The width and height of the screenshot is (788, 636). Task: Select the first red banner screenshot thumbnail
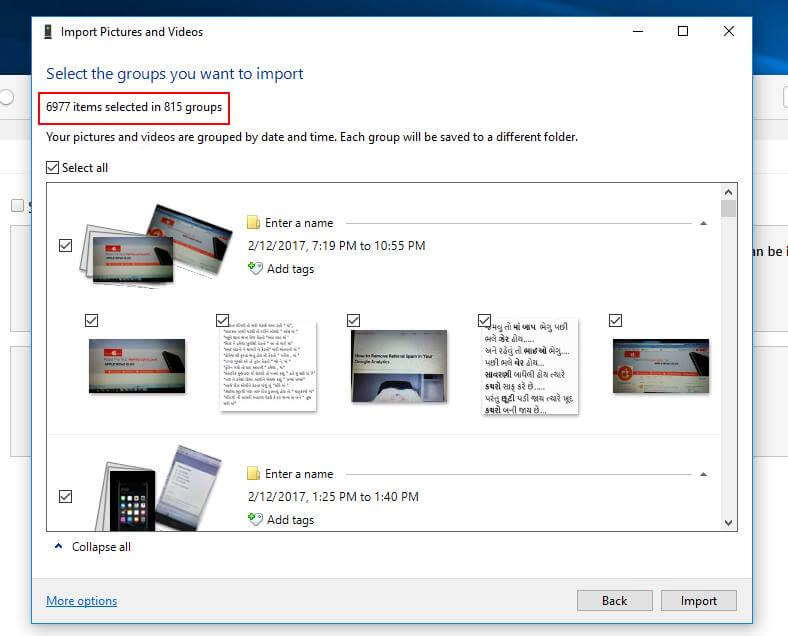[x=137, y=366]
